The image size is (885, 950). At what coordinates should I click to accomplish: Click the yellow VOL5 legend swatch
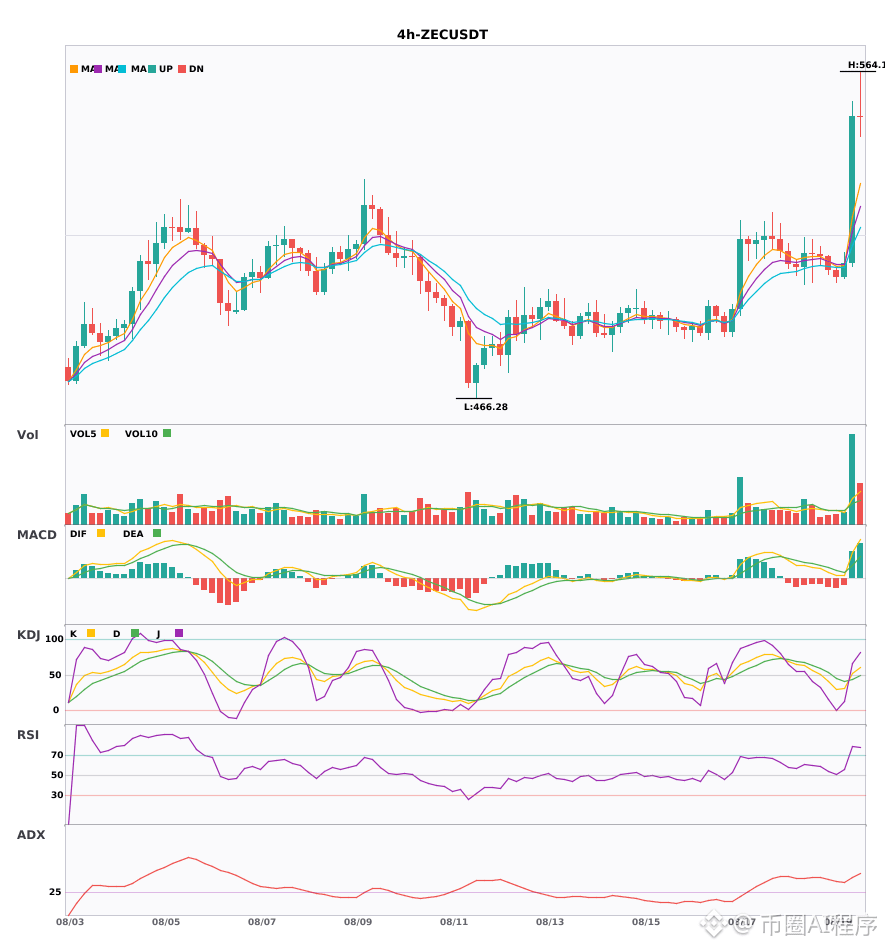pos(105,433)
